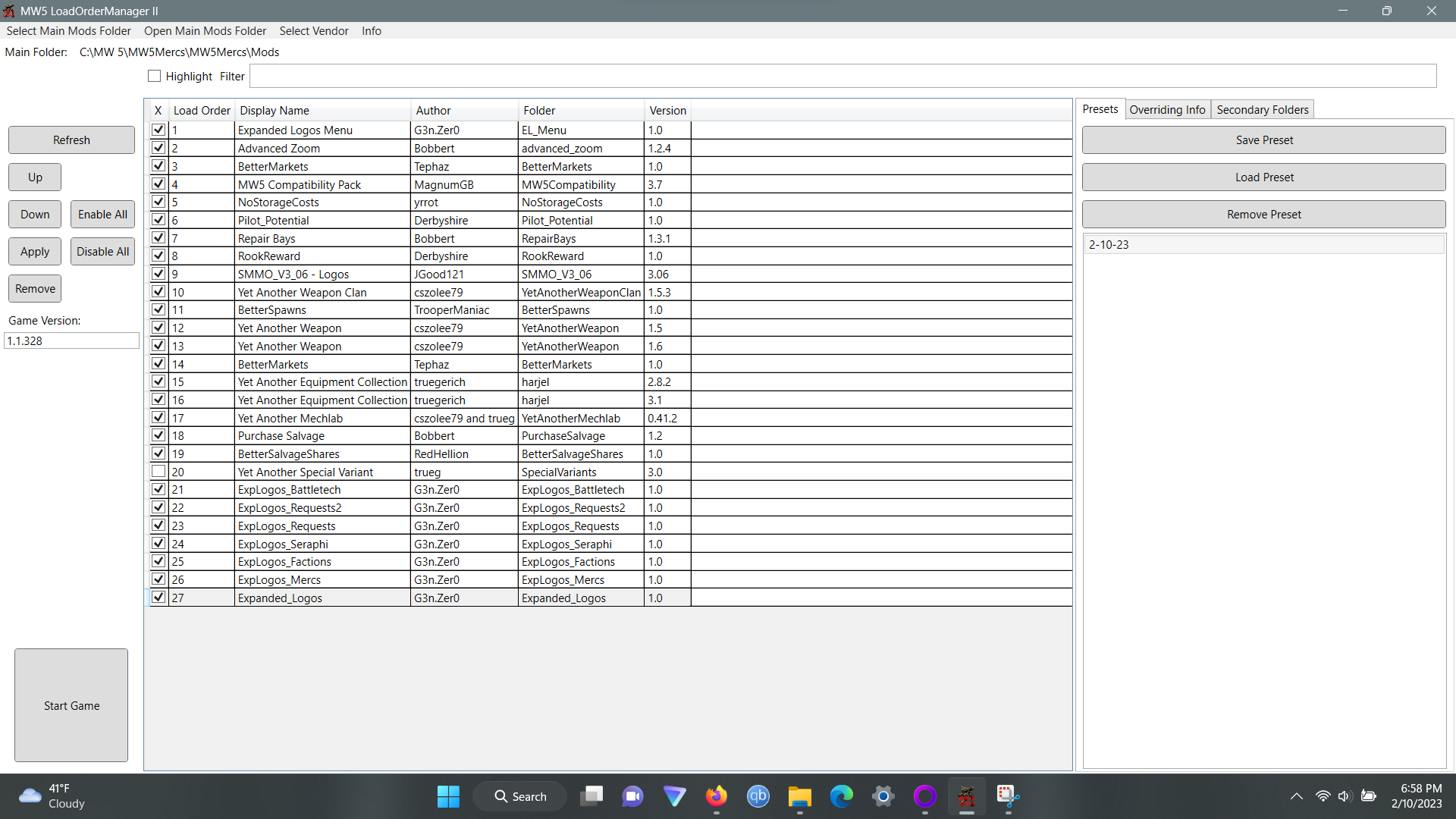The height and width of the screenshot is (819, 1456).
Task: Sort by Folder column header
Action: [582, 111]
